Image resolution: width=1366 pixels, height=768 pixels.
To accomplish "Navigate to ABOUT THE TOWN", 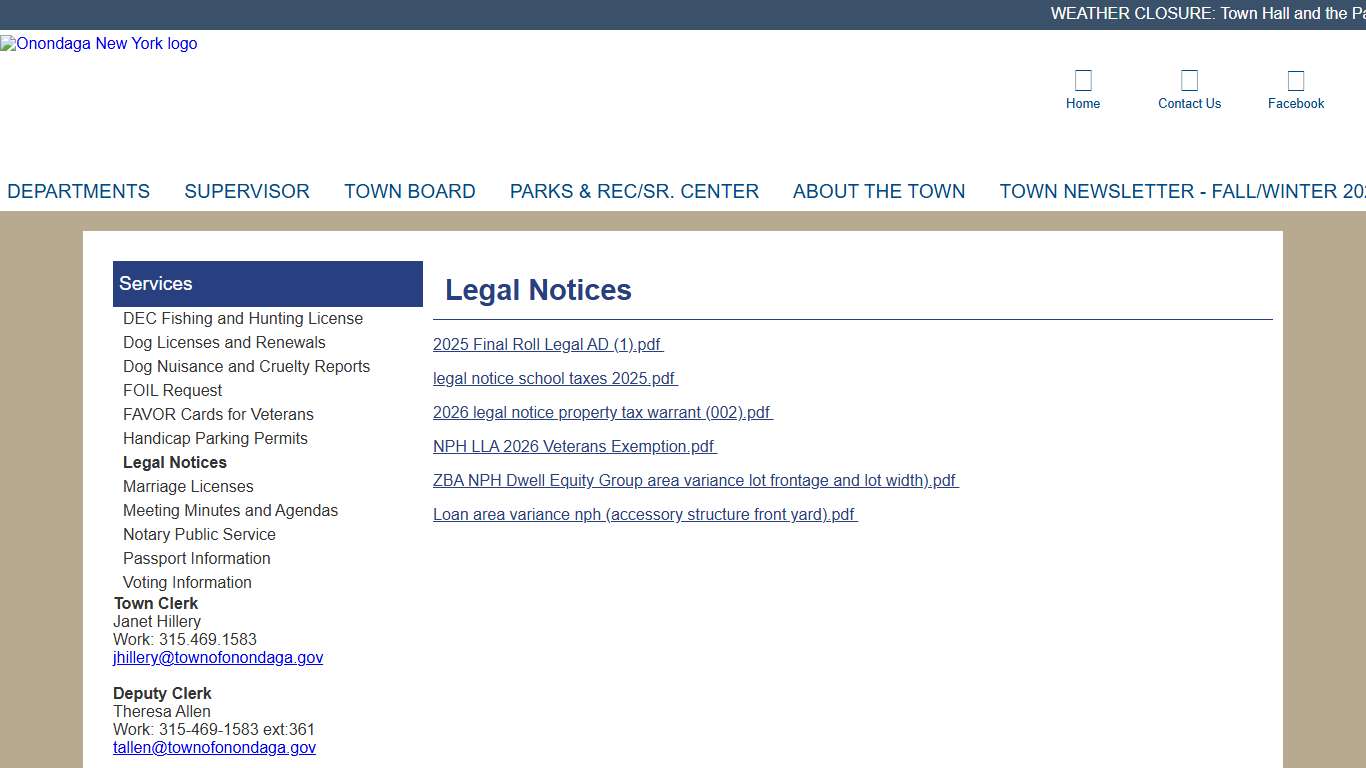I will coord(879,191).
